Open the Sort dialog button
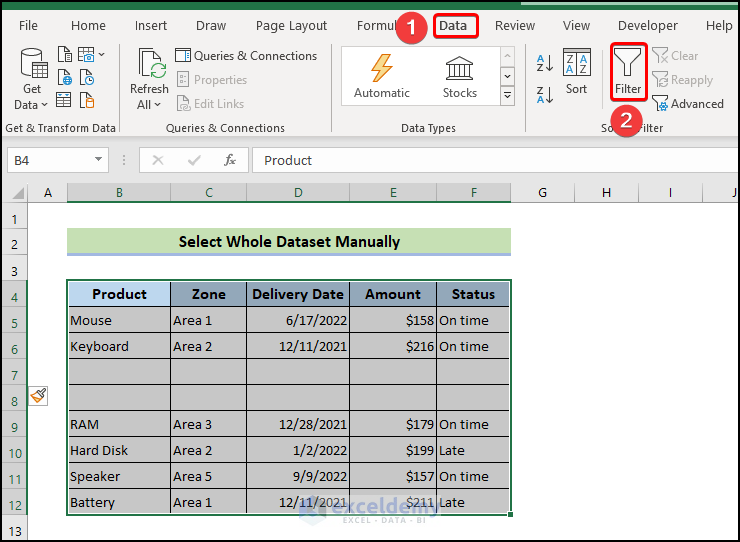Viewport: 740px width, 542px height. click(577, 72)
